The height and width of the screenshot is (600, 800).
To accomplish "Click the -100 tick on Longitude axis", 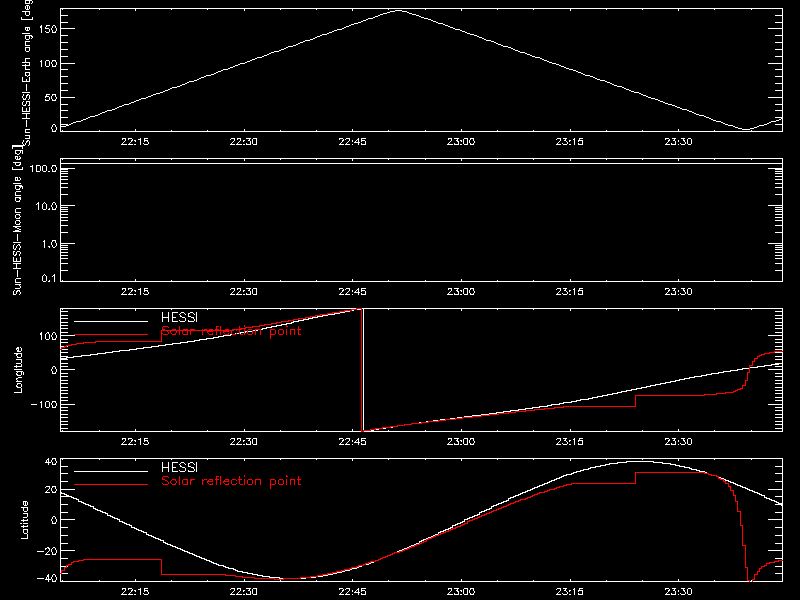I will [44, 405].
